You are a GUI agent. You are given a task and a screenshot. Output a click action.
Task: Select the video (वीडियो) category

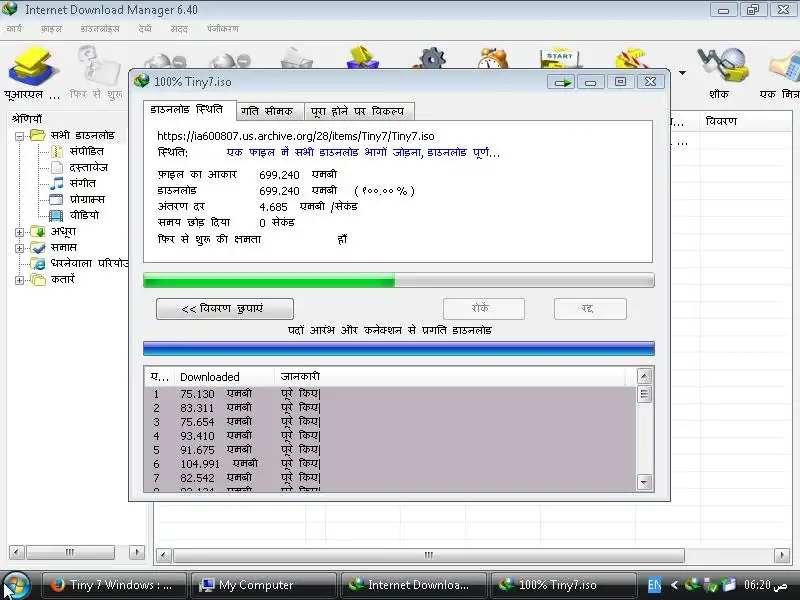[x=84, y=215]
